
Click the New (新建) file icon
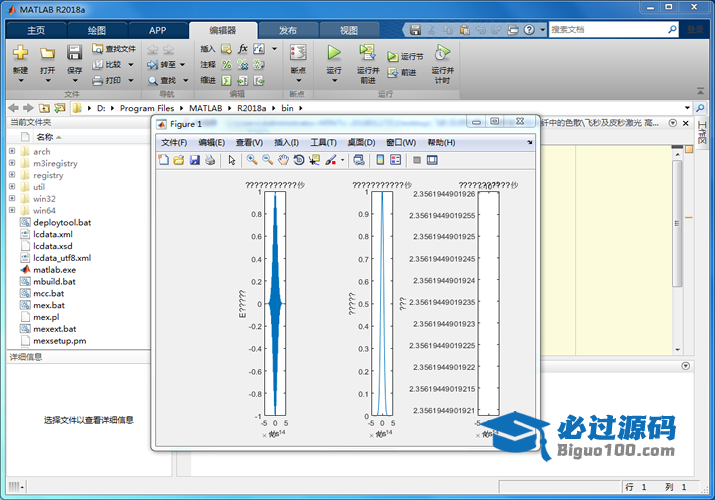pyautogui.click(x=21, y=53)
